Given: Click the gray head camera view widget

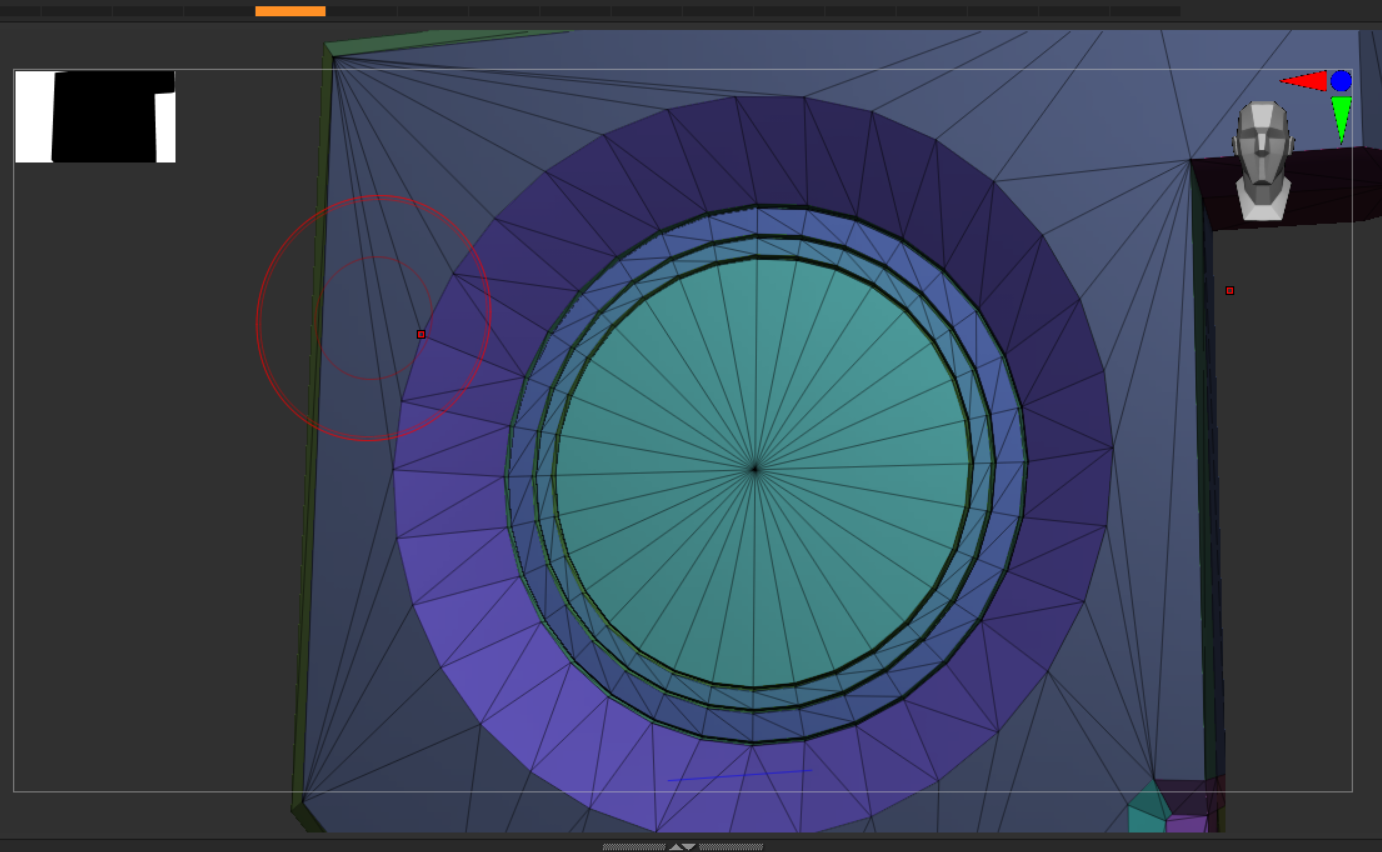Looking at the screenshot, I should (1263, 160).
